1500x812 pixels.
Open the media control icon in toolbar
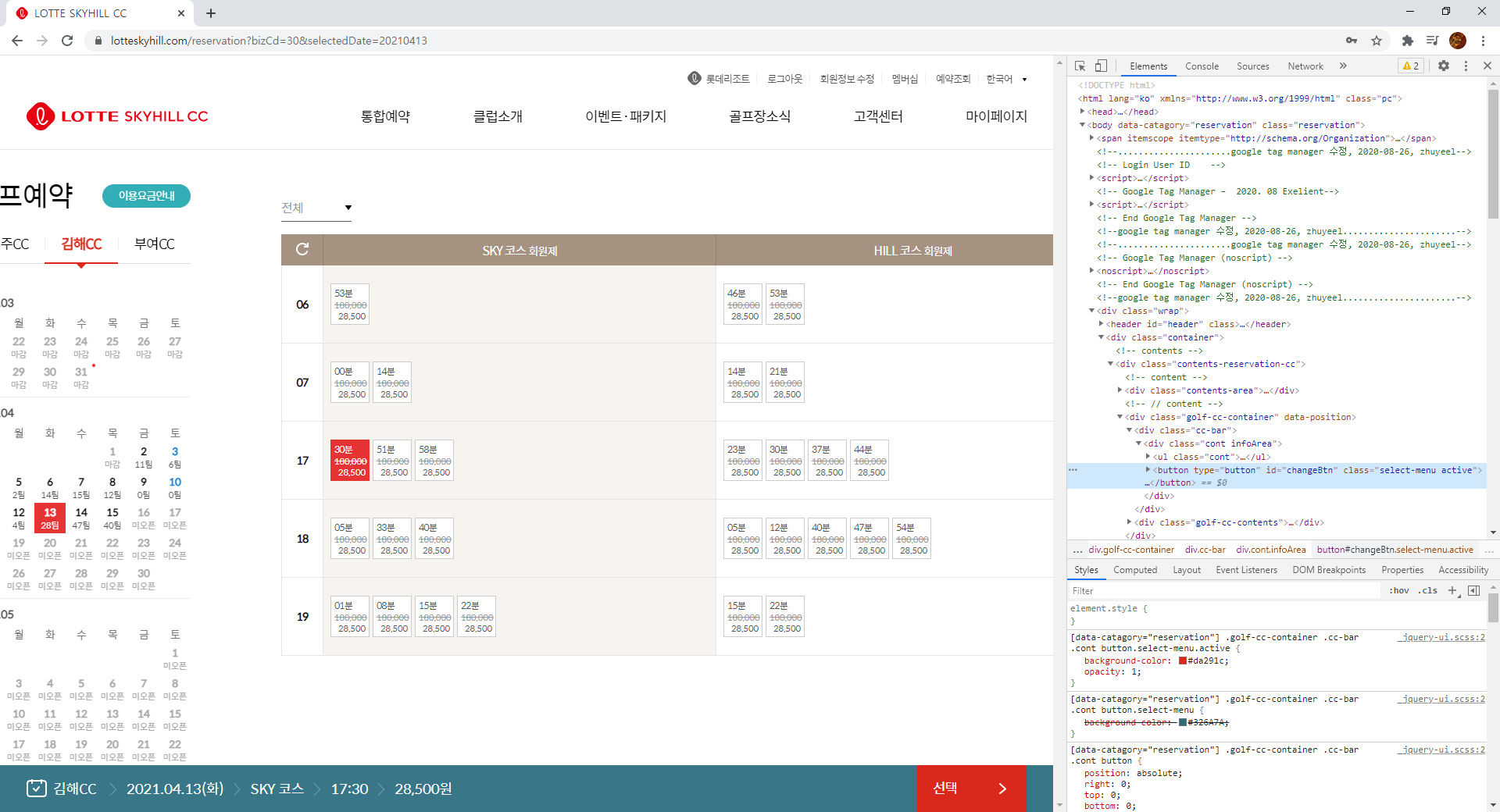tap(1432, 41)
